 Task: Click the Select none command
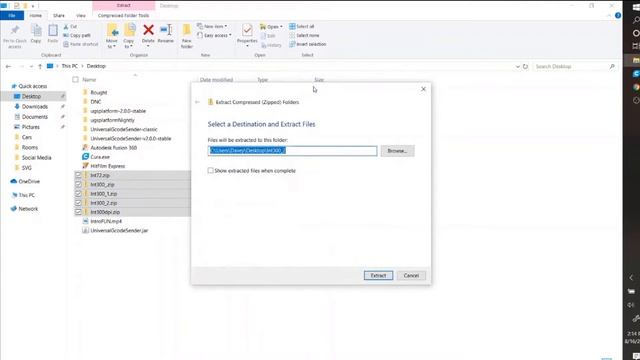[304, 36]
